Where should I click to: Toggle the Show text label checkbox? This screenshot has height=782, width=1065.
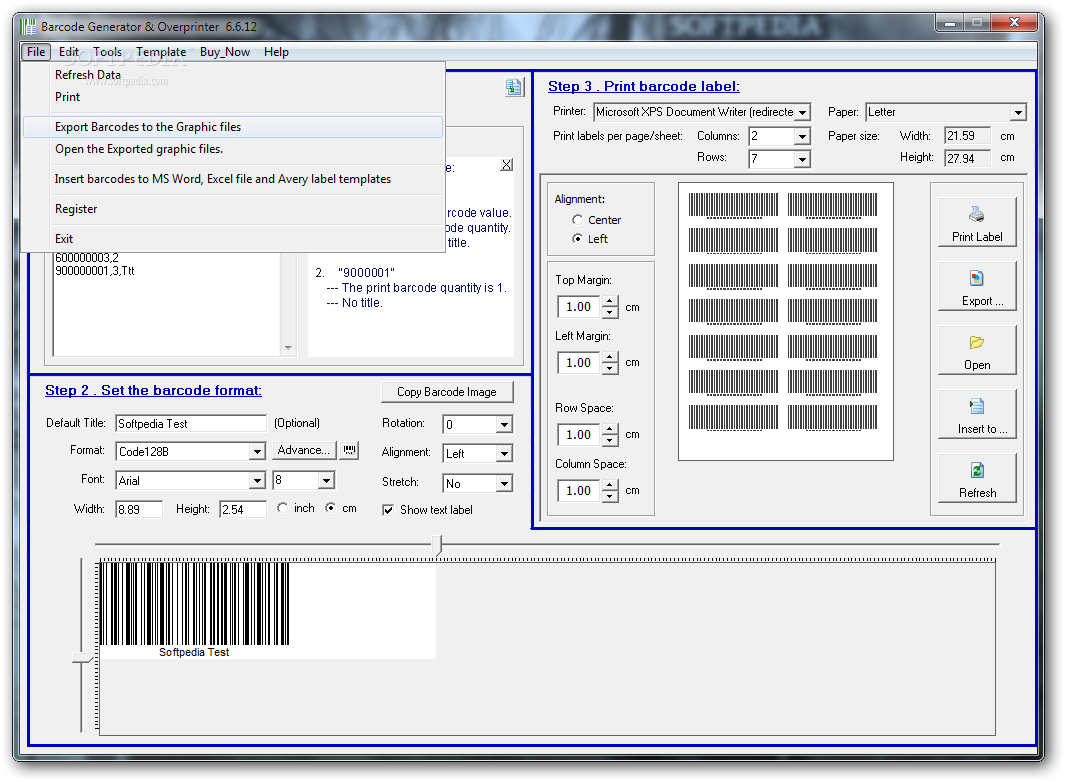388,510
